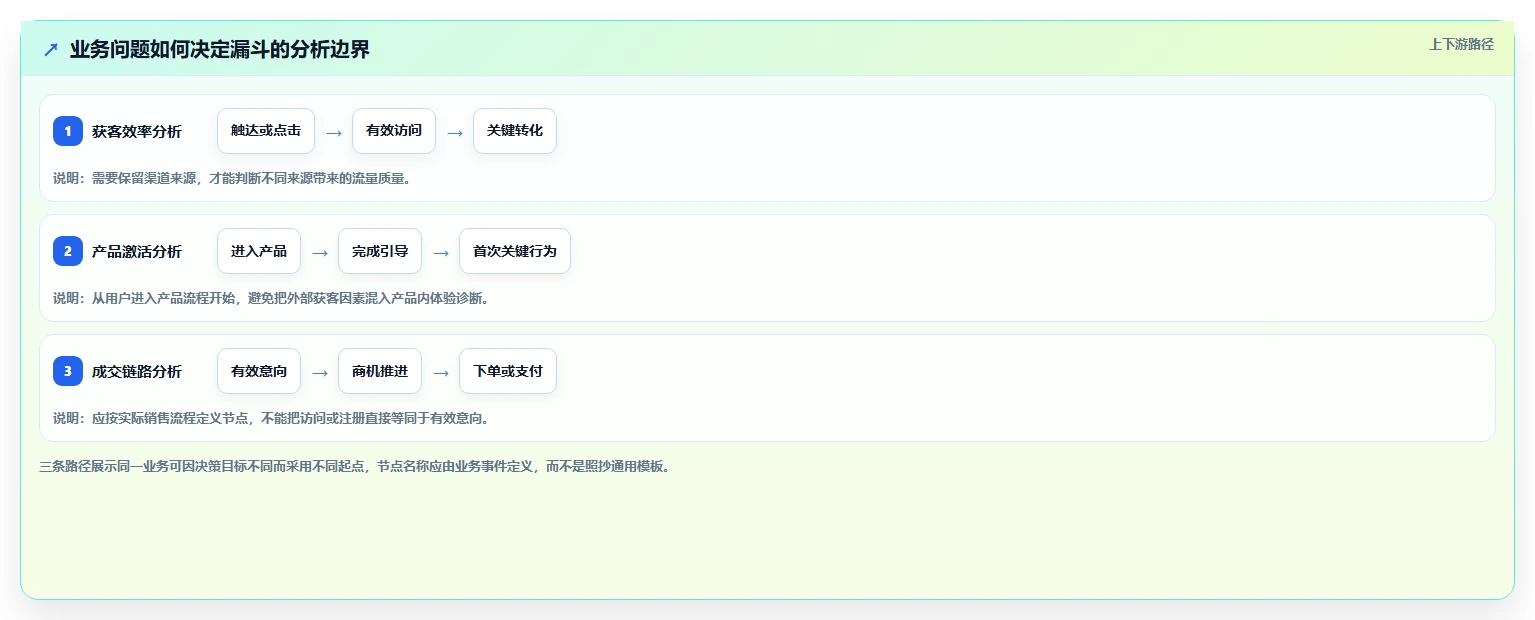Select the 关键转化 node
This screenshot has height=620, width=1535.
click(x=515, y=131)
